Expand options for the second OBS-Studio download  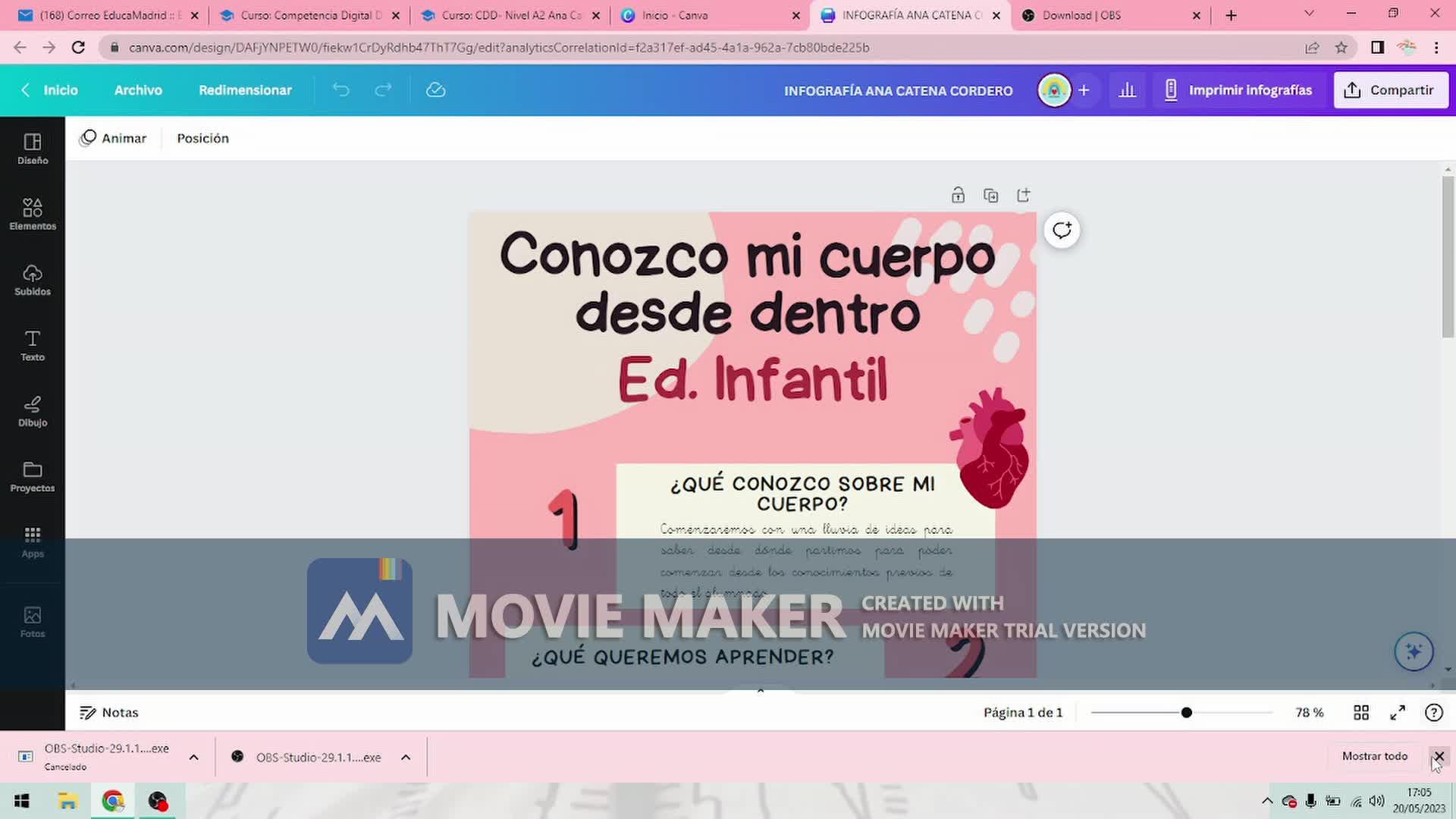[x=406, y=757]
